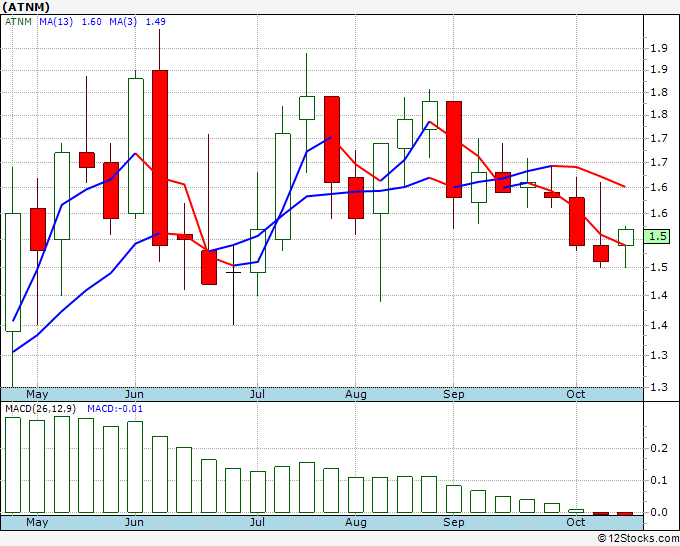Click the MACD:-0.01 value label
This screenshot has width=680, height=546.
pyautogui.click(x=115, y=409)
